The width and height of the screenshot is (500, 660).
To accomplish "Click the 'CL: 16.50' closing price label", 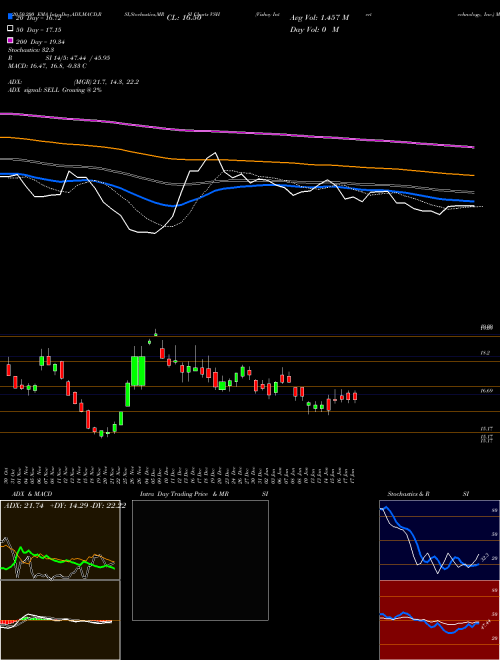I will [184, 18].
